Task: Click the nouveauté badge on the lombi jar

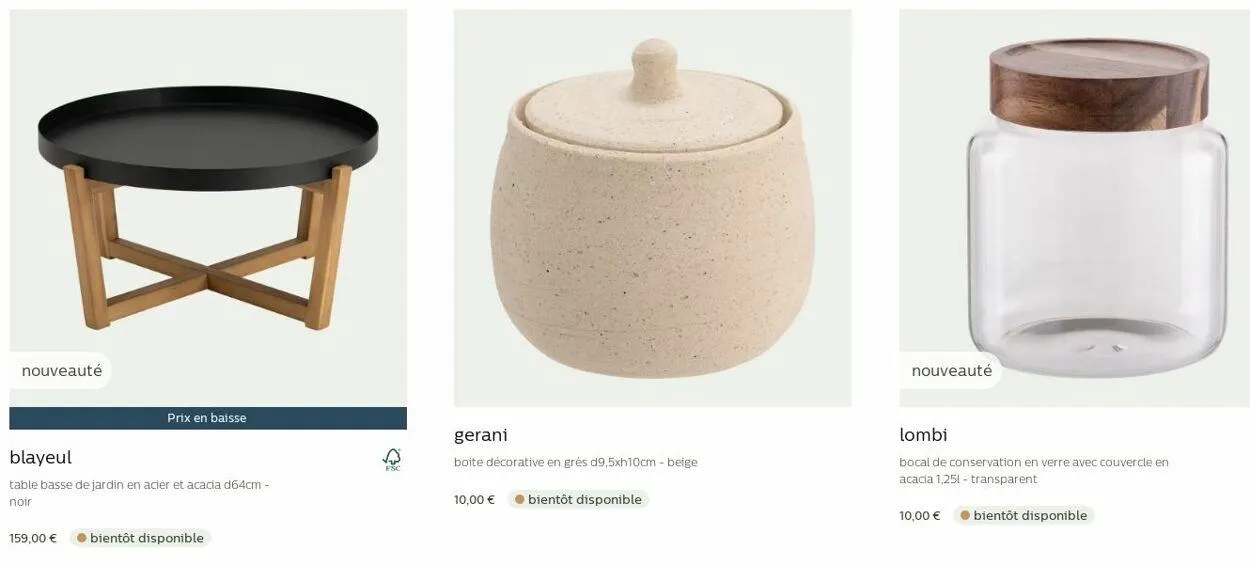Action: 951,371
